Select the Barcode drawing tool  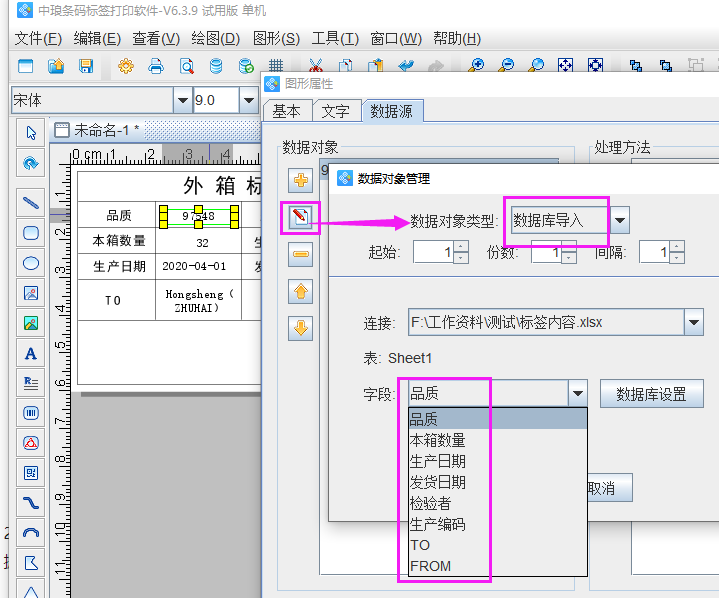tap(31, 413)
